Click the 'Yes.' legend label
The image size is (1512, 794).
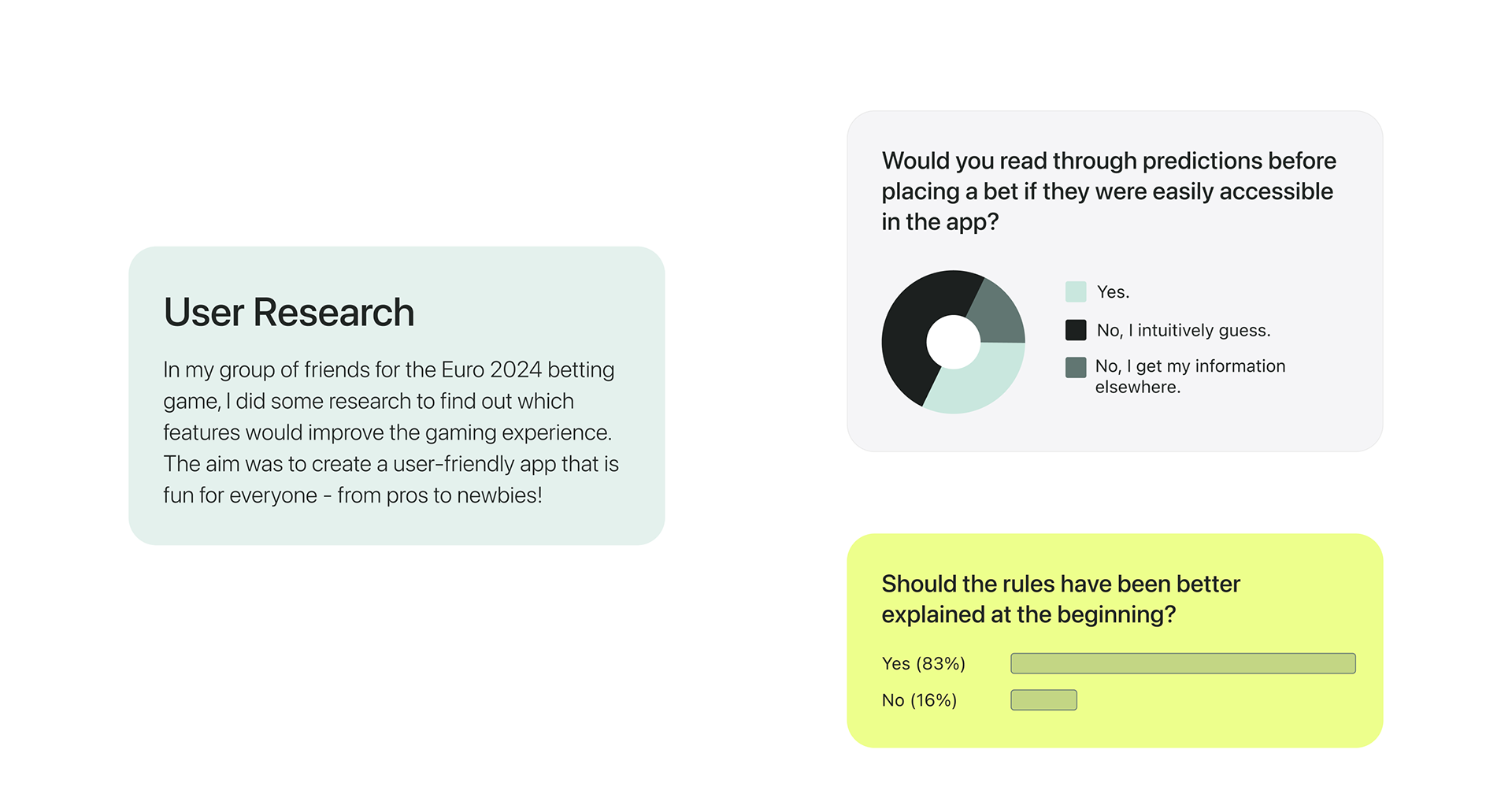(x=1114, y=292)
